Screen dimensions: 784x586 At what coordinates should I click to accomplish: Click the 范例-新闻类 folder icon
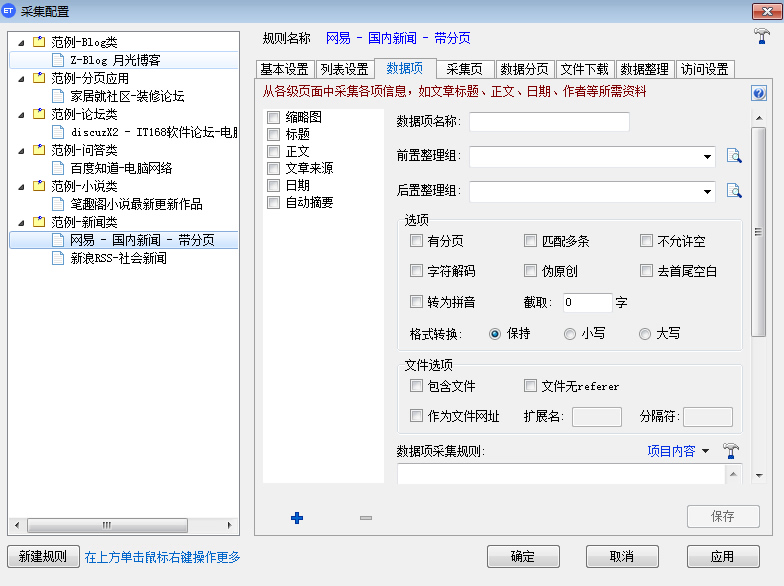(x=39, y=222)
